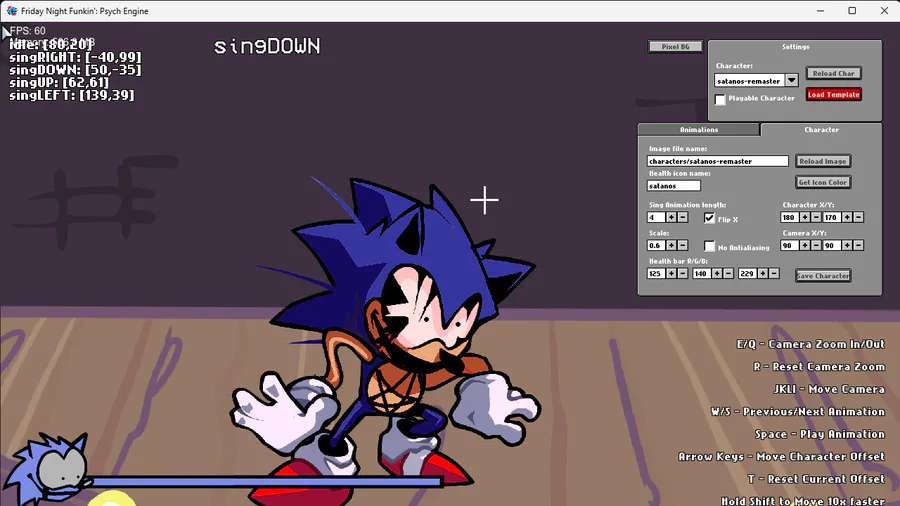Click plus next to second Camera X/Y field
Image resolution: width=900 pixels, height=506 pixels.
click(847, 246)
